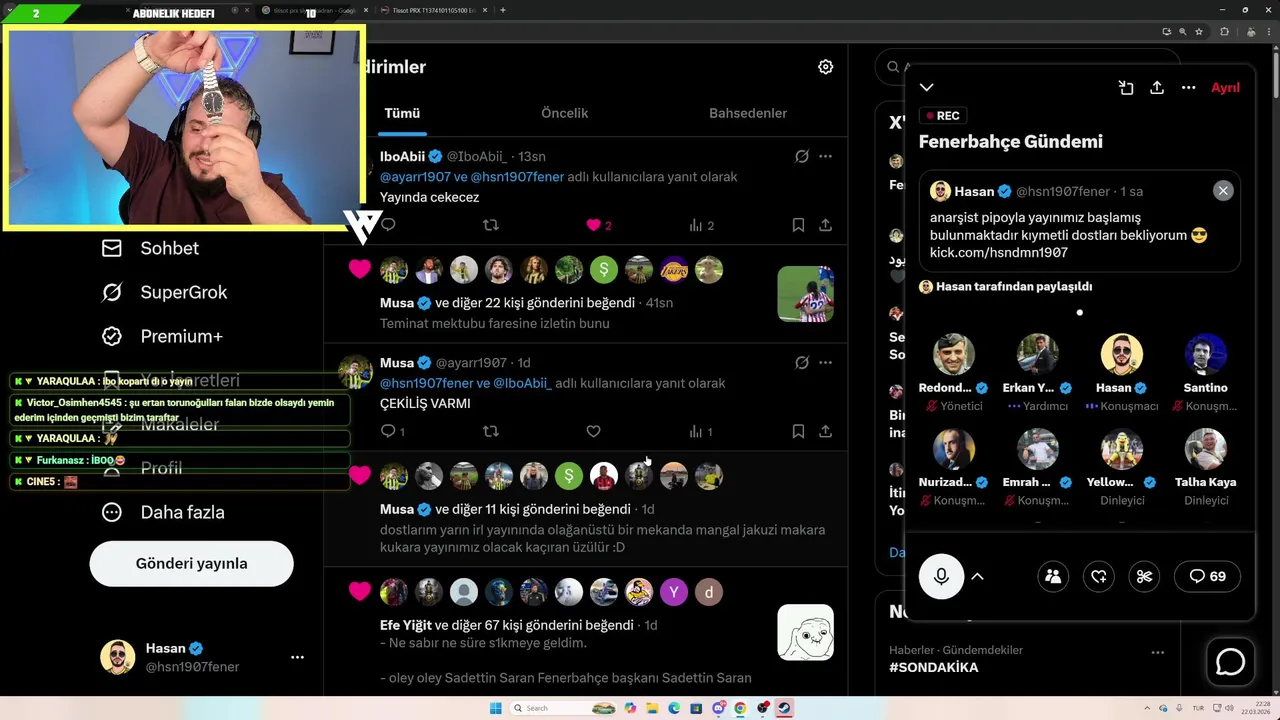Open meme thumbnail on Efe Yiğit notification

[x=805, y=633]
